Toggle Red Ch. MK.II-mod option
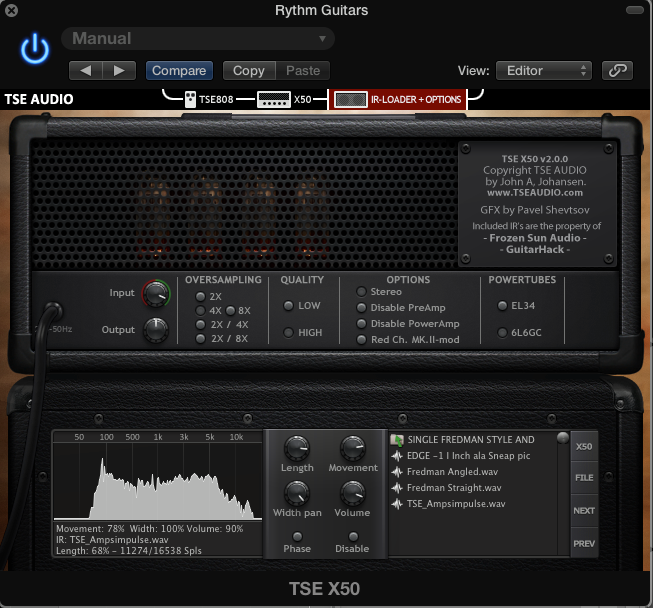Screen dimensions: 653x608 (361, 340)
